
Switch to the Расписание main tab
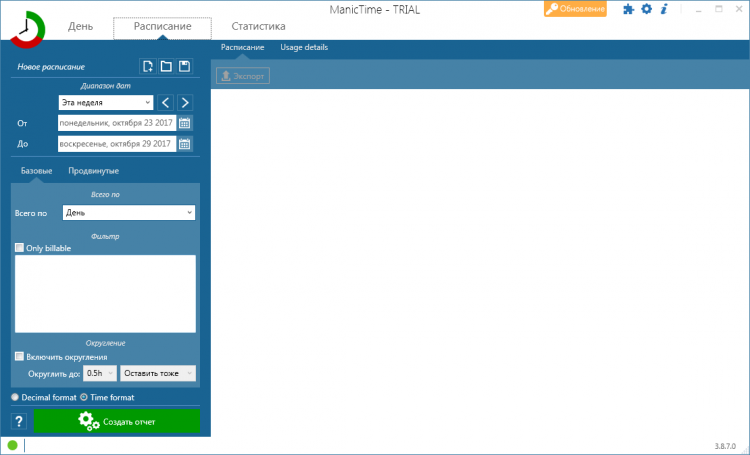(162, 27)
